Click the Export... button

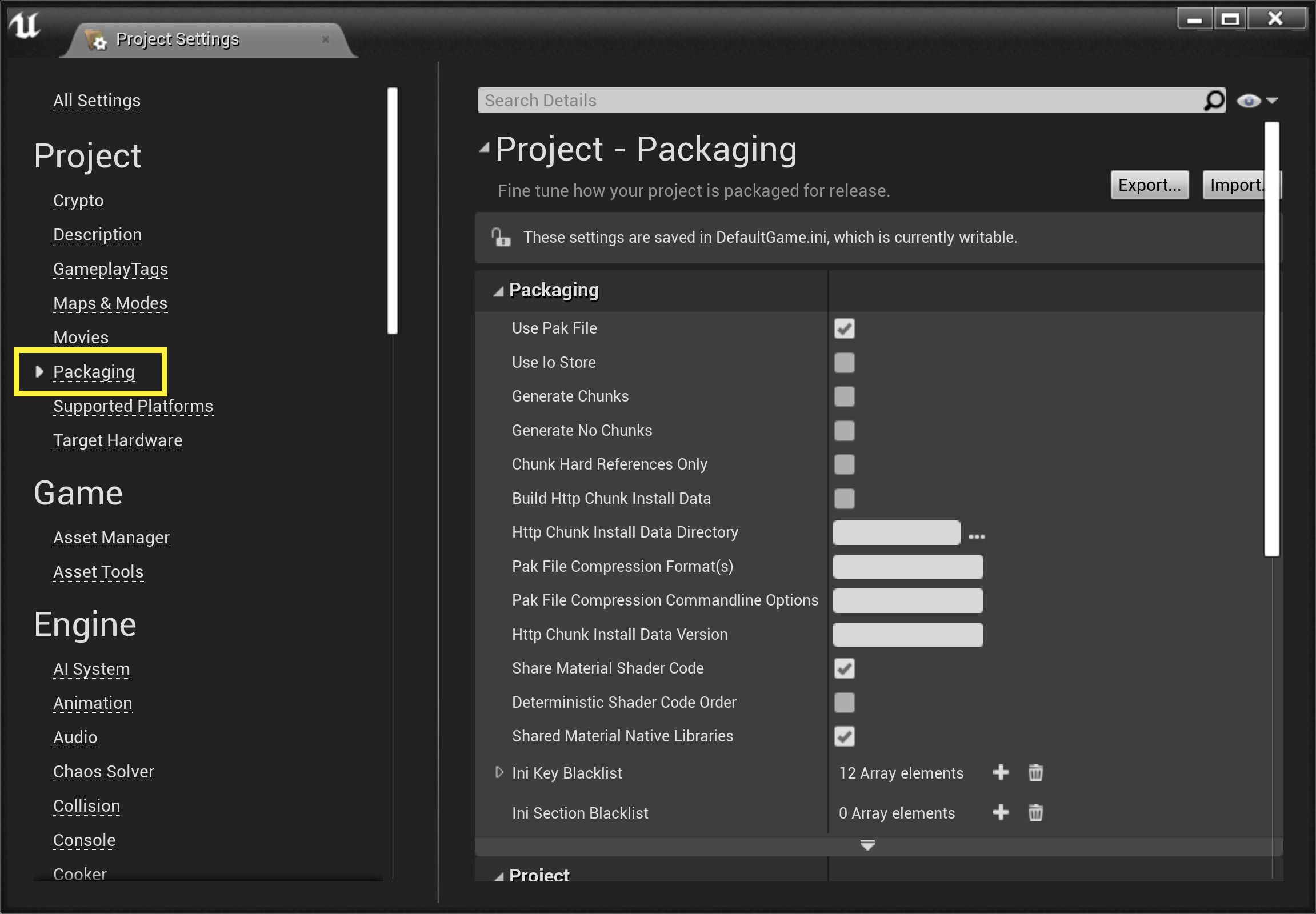1149,185
